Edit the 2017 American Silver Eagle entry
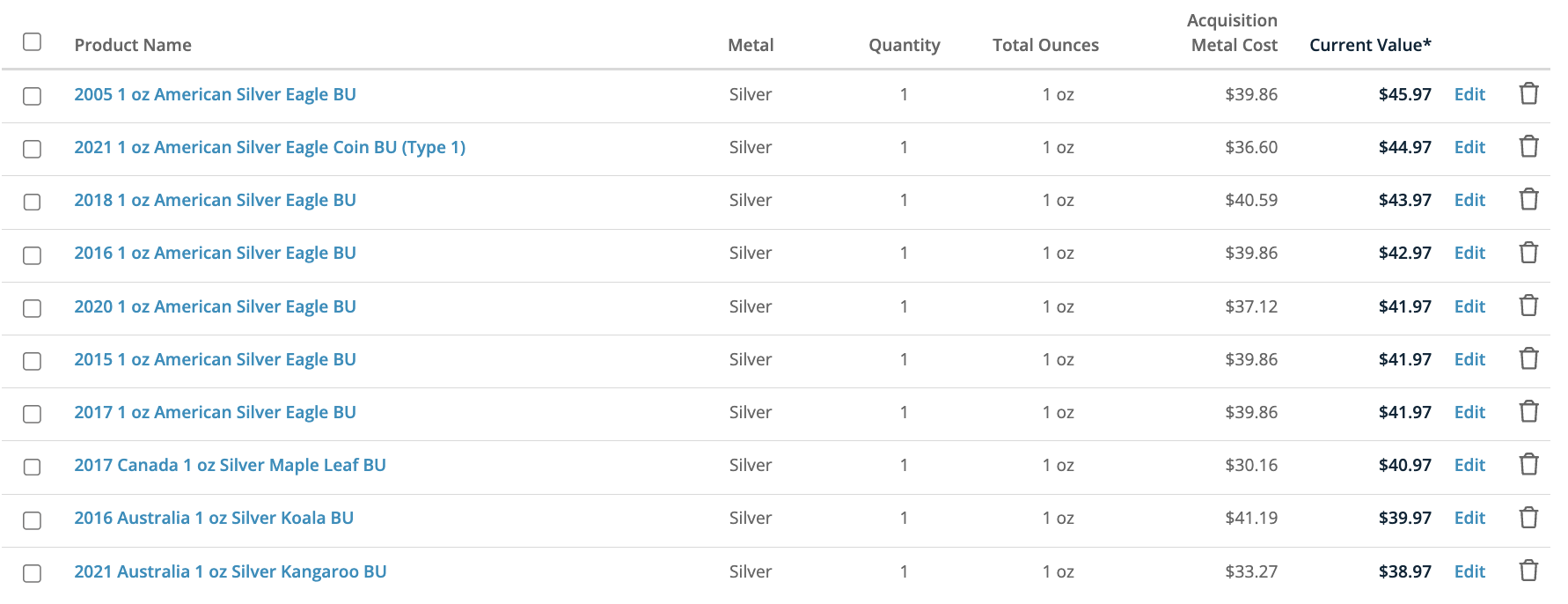1568x604 pixels. [1469, 412]
